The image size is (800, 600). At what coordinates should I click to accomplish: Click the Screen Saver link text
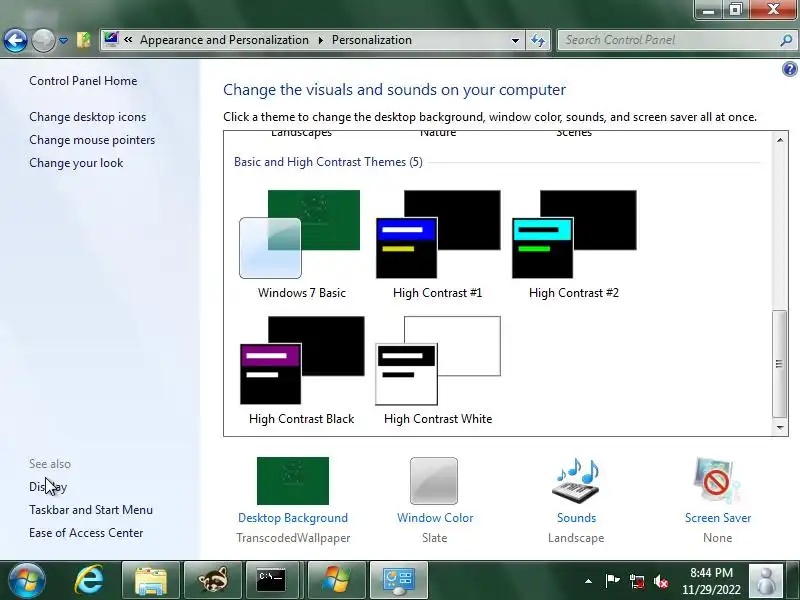pyautogui.click(x=718, y=518)
